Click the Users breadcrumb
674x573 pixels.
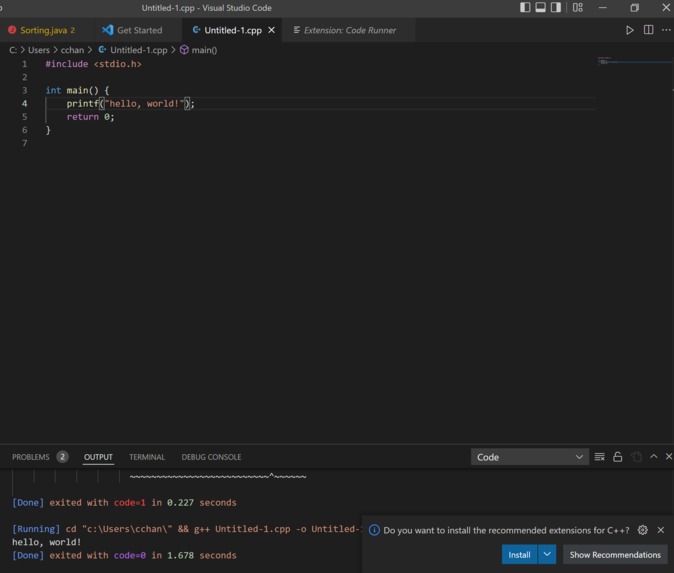pos(39,50)
